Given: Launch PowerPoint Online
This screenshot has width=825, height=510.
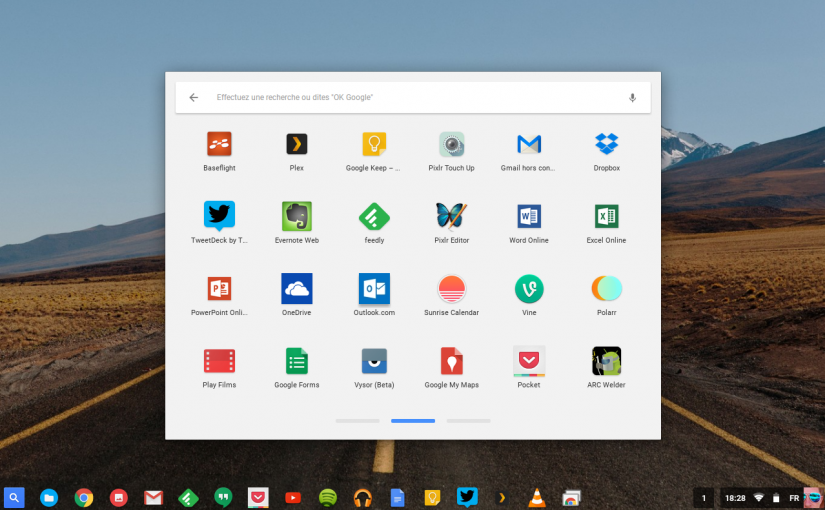Looking at the screenshot, I should click(219, 288).
